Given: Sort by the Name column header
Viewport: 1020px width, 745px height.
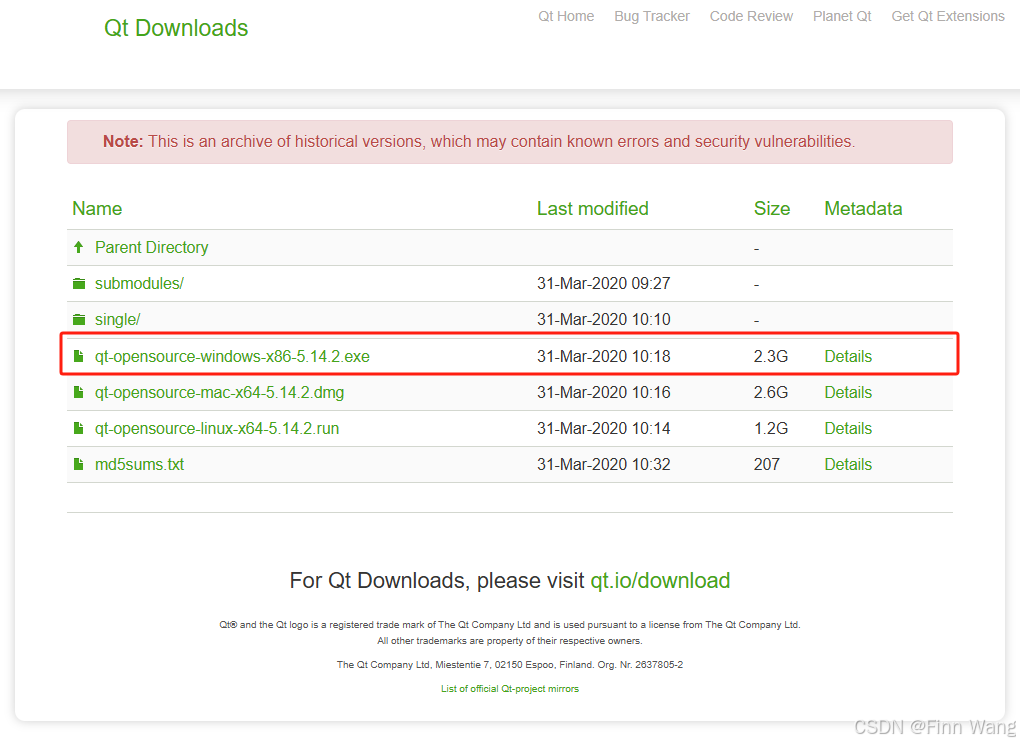Looking at the screenshot, I should click(x=97, y=208).
